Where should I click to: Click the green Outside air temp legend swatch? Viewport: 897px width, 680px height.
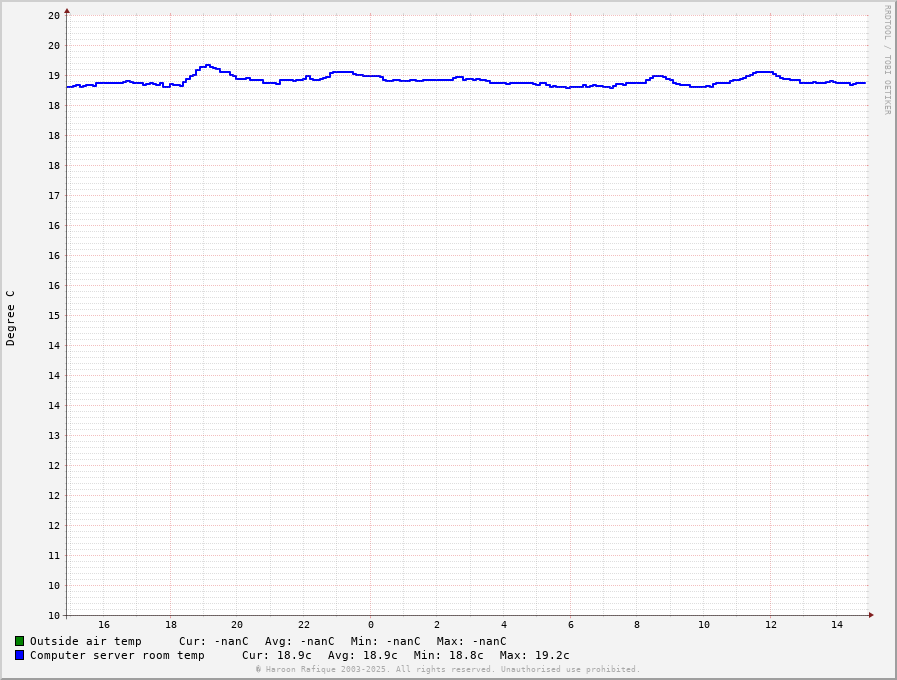(x=19, y=641)
